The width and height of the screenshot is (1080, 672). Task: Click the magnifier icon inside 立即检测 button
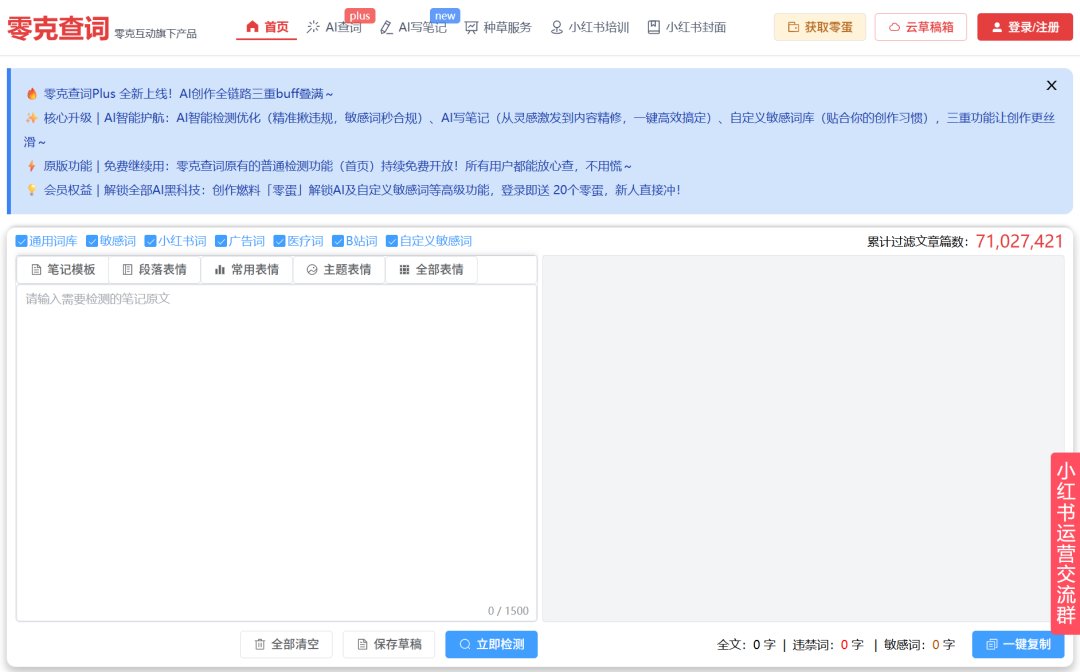[x=465, y=645]
